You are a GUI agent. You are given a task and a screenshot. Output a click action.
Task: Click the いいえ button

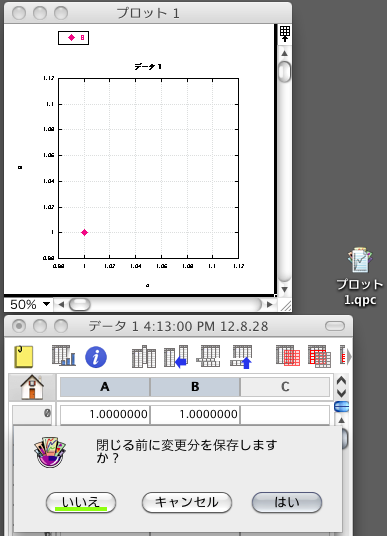(x=81, y=502)
